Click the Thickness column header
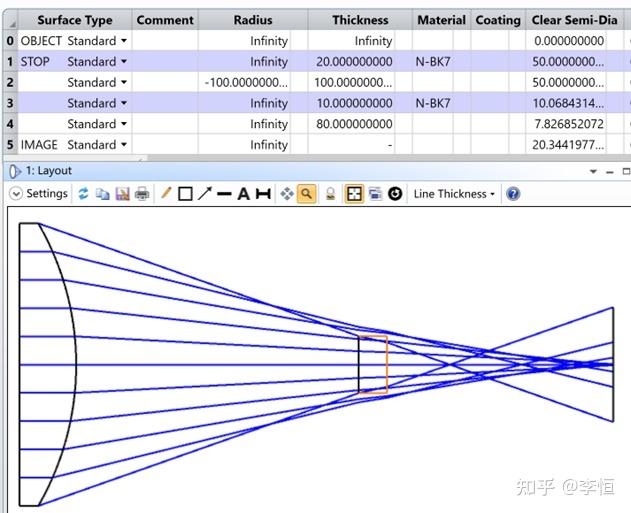 [x=360, y=20]
